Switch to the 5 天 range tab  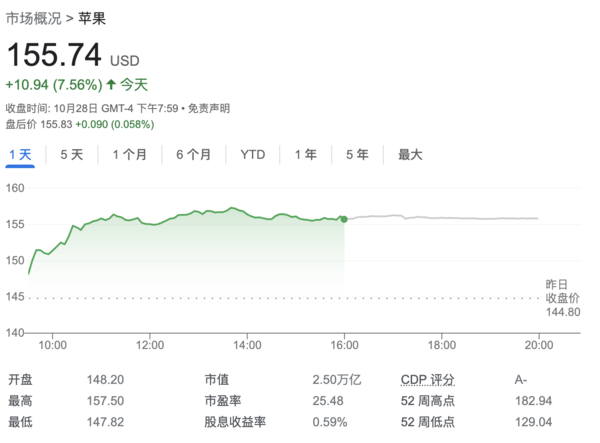tap(71, 155)
